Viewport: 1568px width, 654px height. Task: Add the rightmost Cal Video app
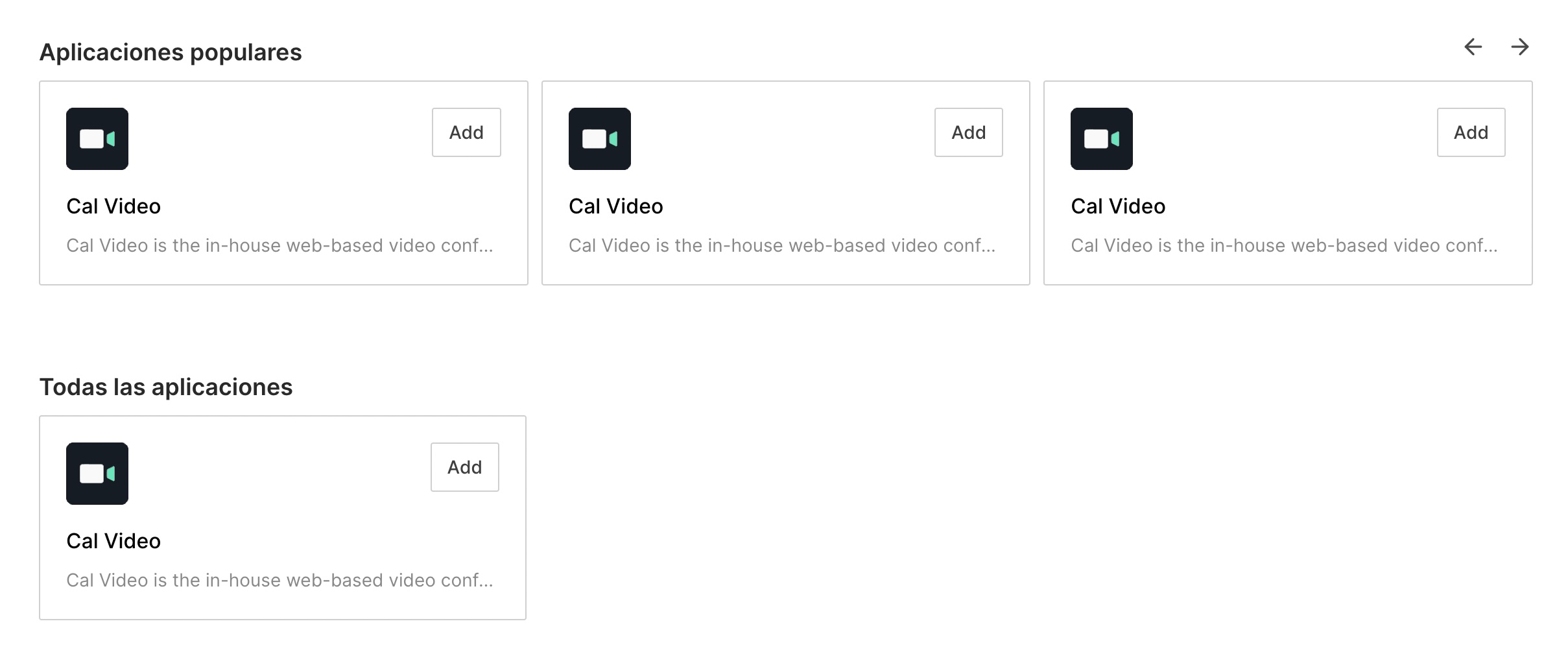[x=1471, y=132]
